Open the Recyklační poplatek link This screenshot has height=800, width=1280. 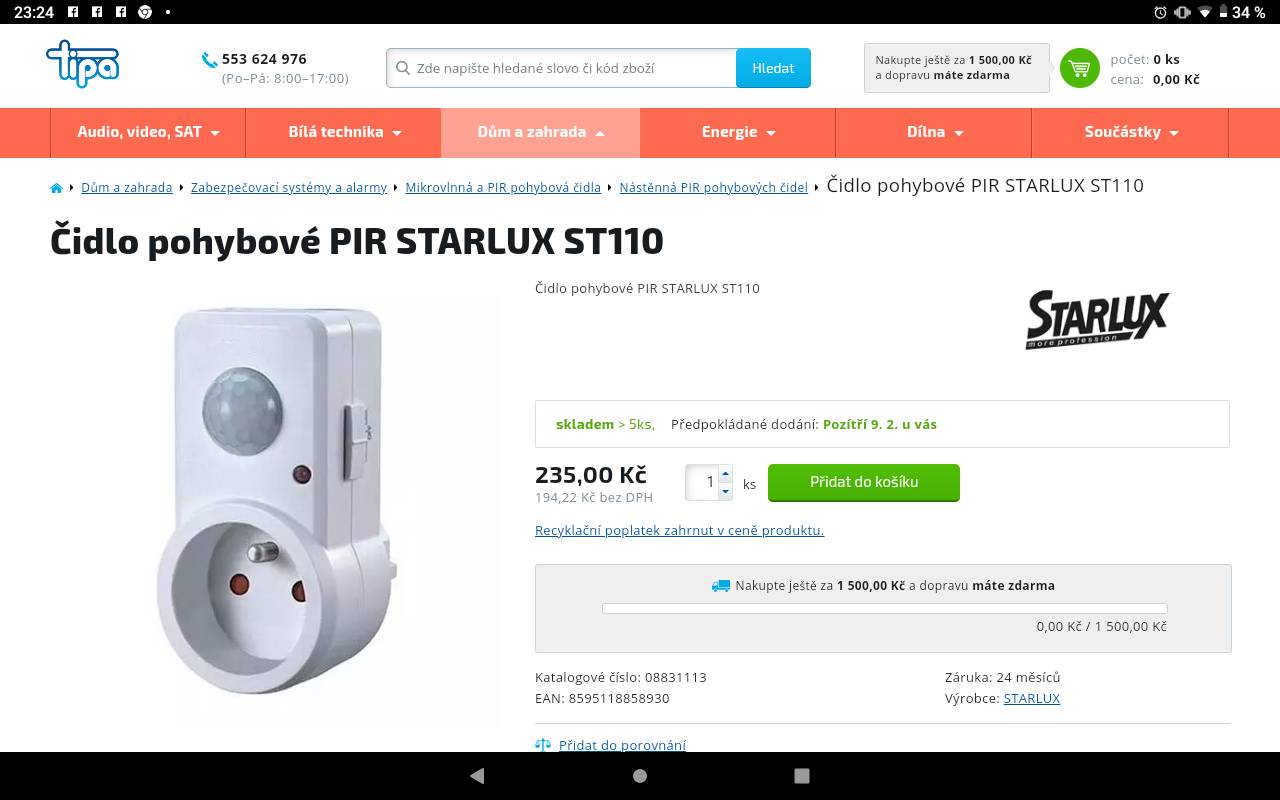(x=679, y=530)
